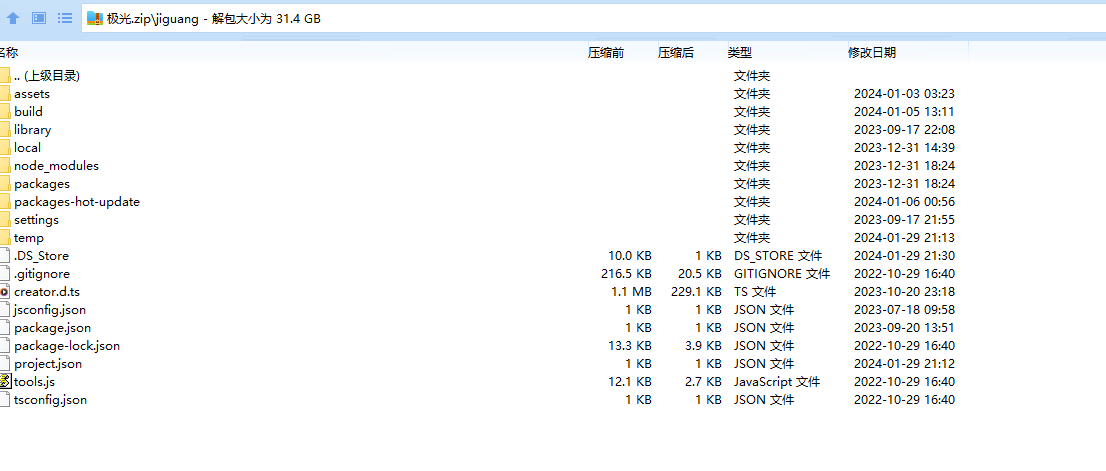Select the tsconfig.json file
This screenshot has width=1106, height=471.
coord(50,399)
